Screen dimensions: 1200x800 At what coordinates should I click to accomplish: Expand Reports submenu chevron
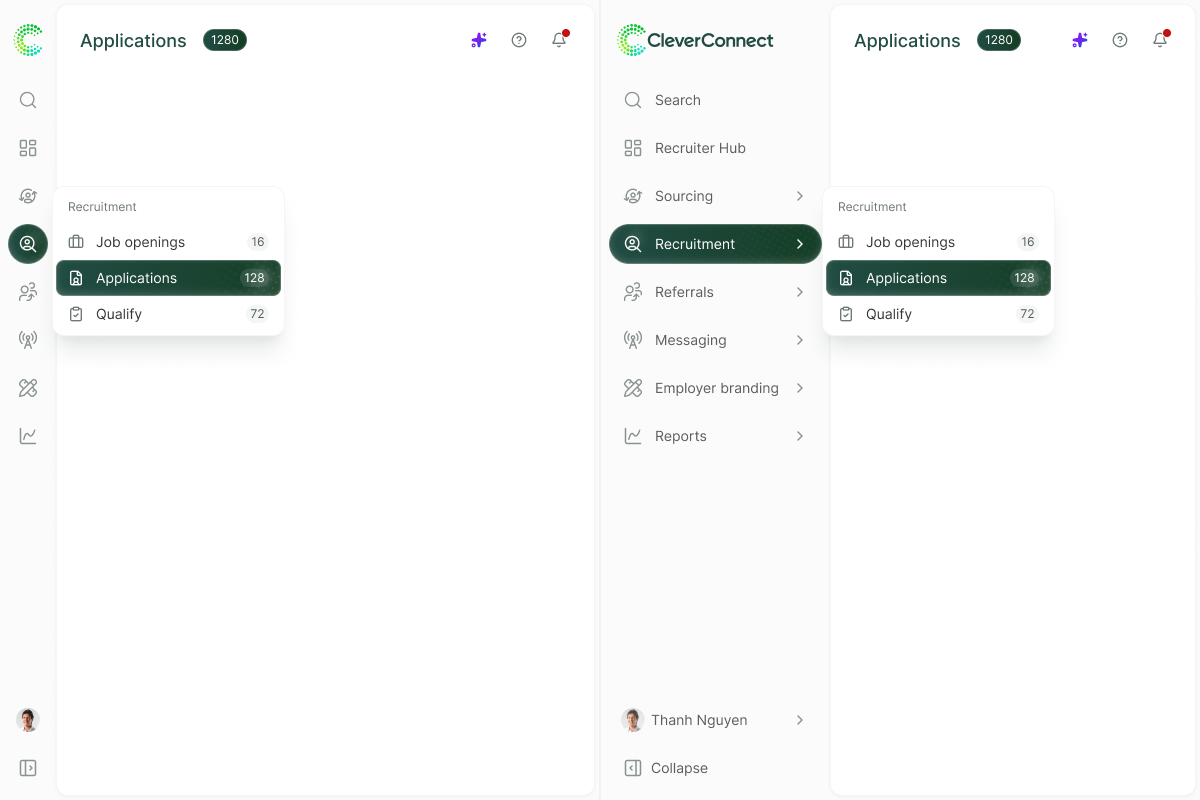(800, 436)
